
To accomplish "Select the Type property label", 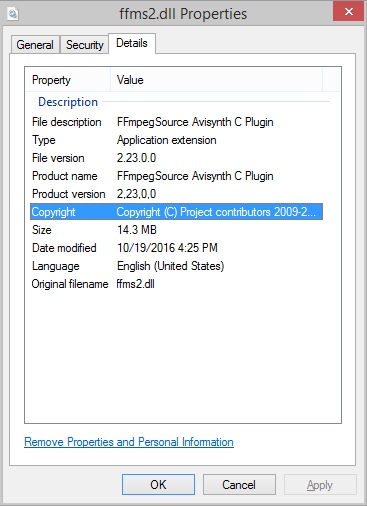I will coord(44,140).
